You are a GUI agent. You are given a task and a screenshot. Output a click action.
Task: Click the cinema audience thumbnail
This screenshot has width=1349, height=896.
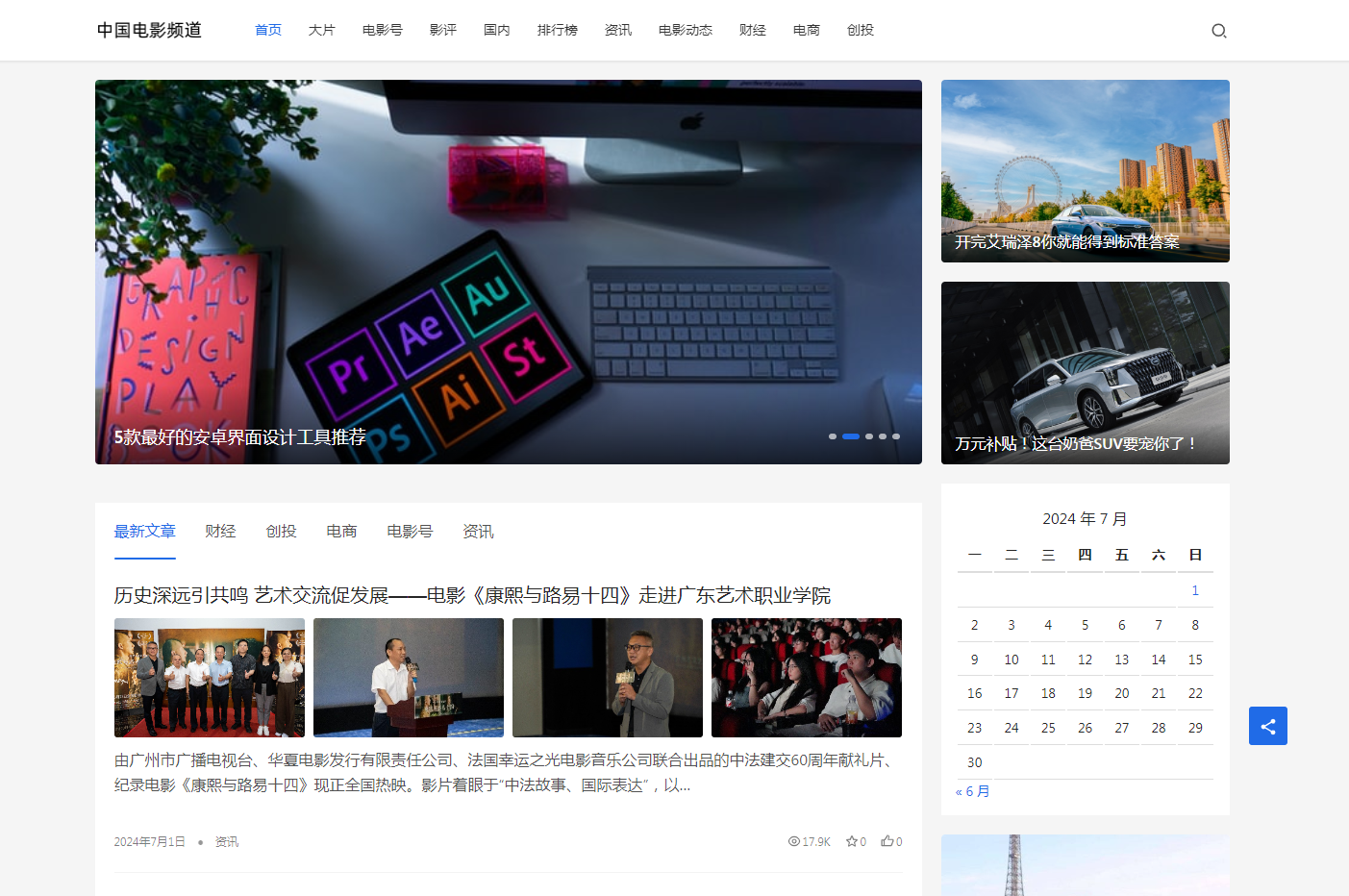(807, 678)
